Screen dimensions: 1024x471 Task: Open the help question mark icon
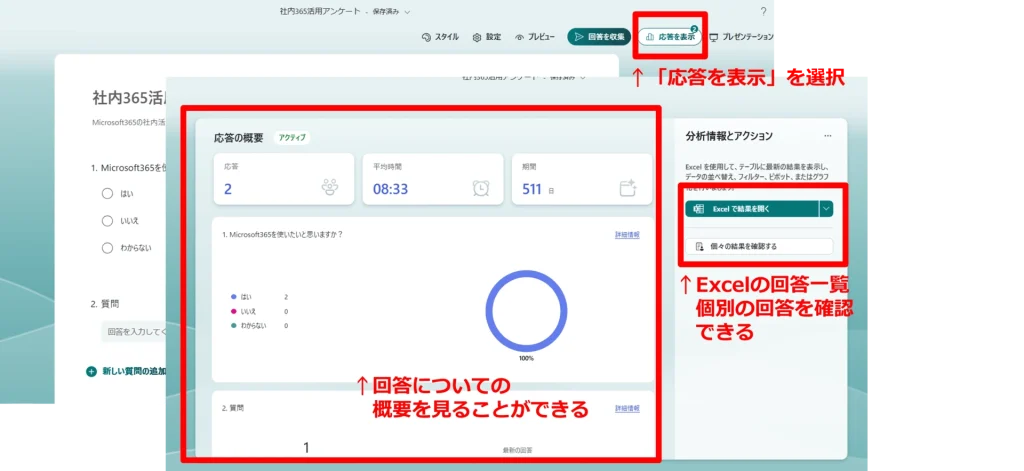point(763,12)
